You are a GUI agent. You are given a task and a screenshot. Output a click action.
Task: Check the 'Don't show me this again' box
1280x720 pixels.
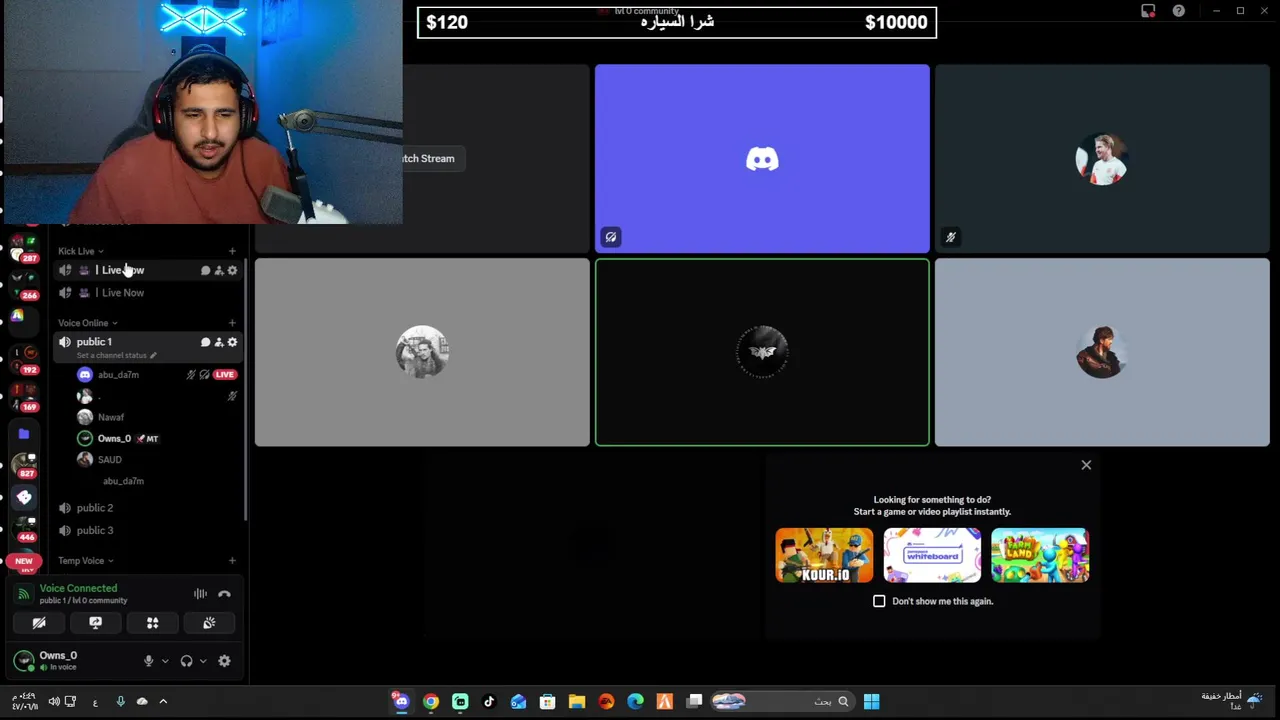click(x=879, y=601)
